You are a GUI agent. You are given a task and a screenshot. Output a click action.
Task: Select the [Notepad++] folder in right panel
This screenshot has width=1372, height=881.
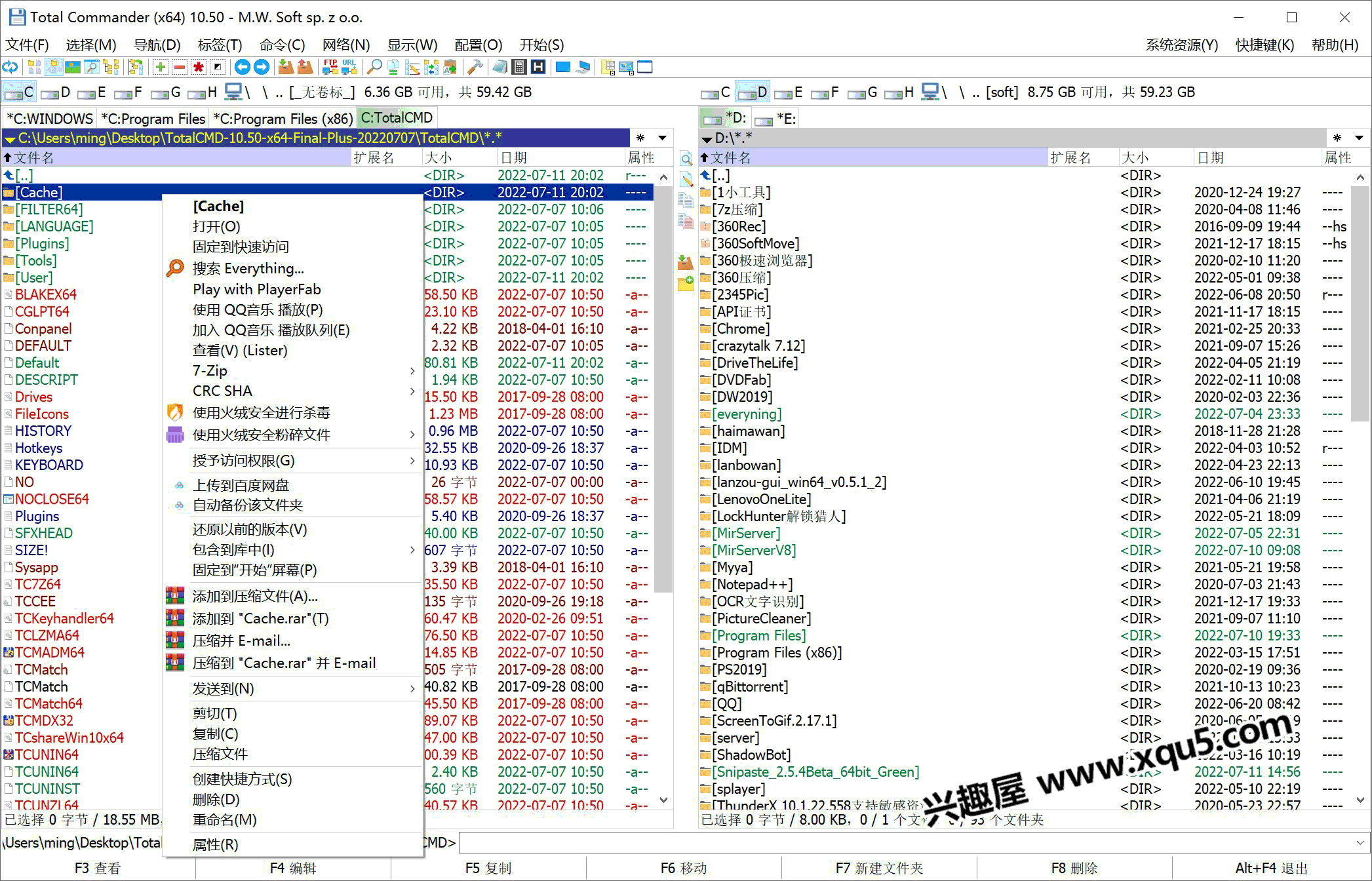pyautogui.click(x=752, y=585)
